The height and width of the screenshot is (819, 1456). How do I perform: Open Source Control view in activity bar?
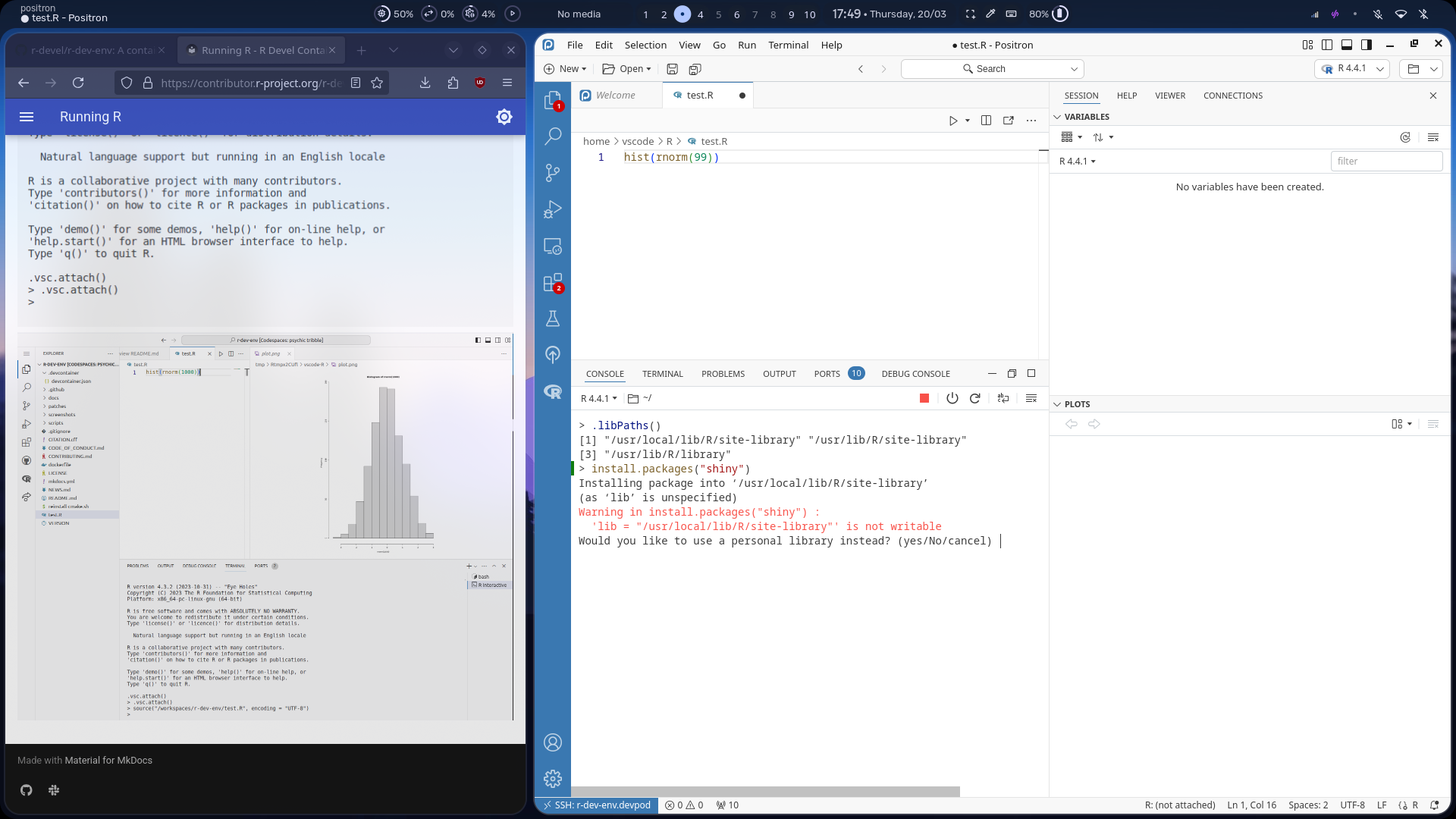tap(553, 173)
